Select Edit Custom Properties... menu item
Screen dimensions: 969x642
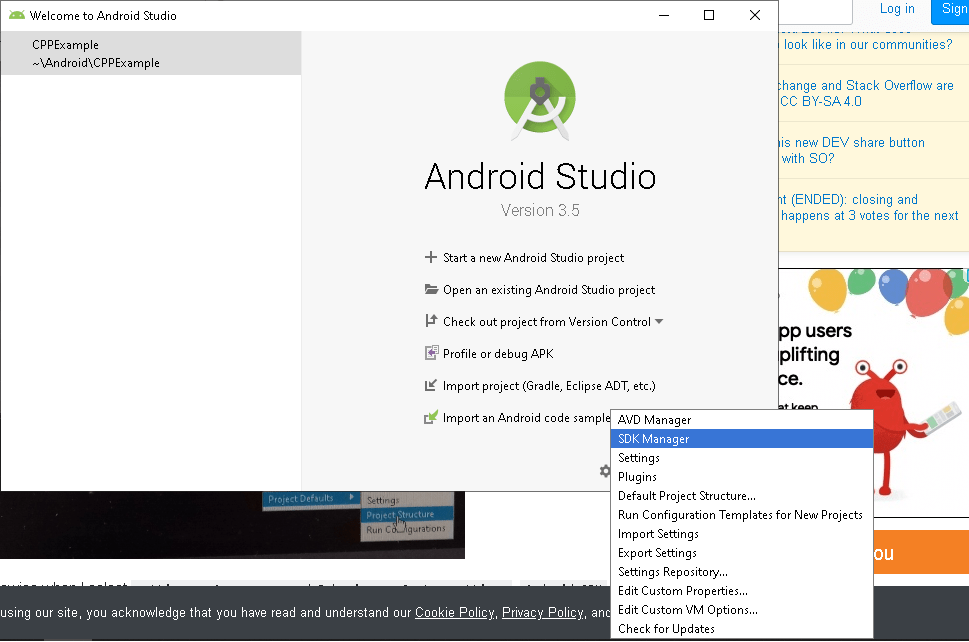742,591
